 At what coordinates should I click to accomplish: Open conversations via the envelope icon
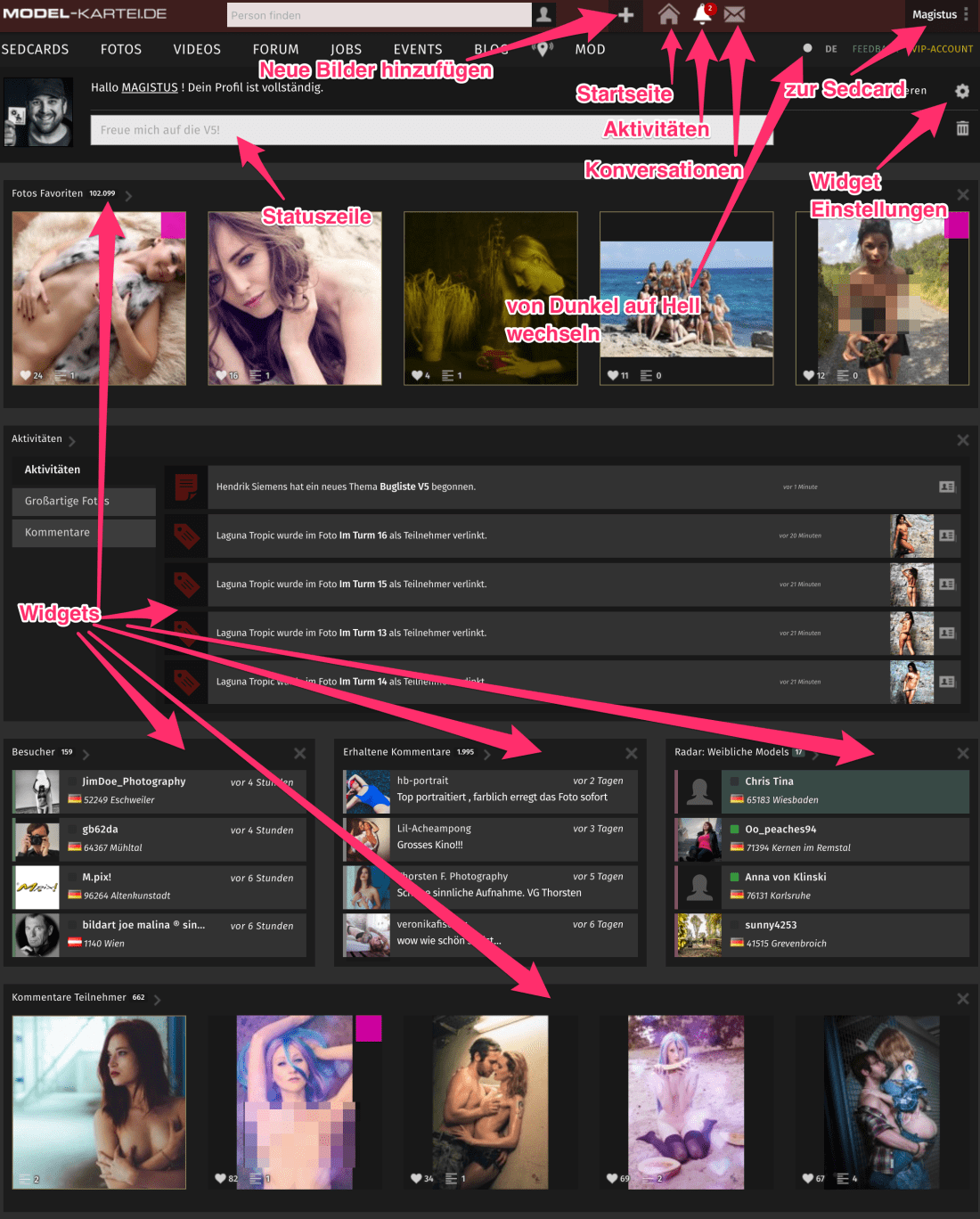[734, 14]
